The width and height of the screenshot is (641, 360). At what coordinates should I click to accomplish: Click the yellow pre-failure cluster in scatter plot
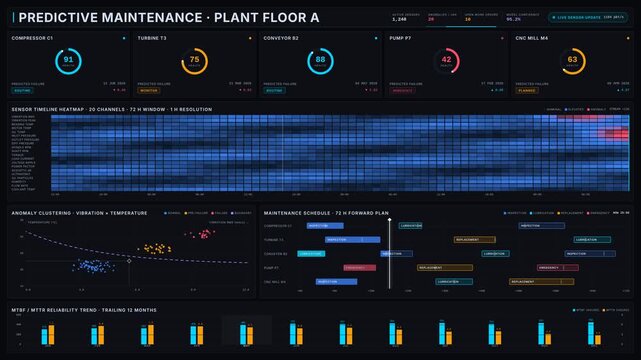pyautogui.click(x=155, y=248)
